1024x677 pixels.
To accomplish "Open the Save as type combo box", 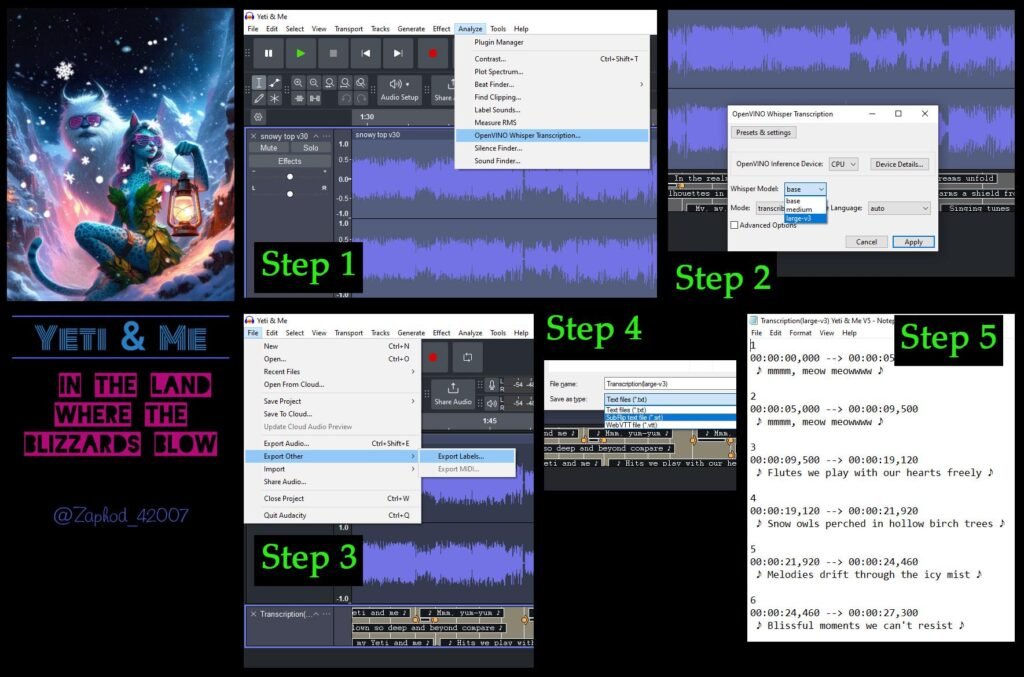I will click(669, 399).
